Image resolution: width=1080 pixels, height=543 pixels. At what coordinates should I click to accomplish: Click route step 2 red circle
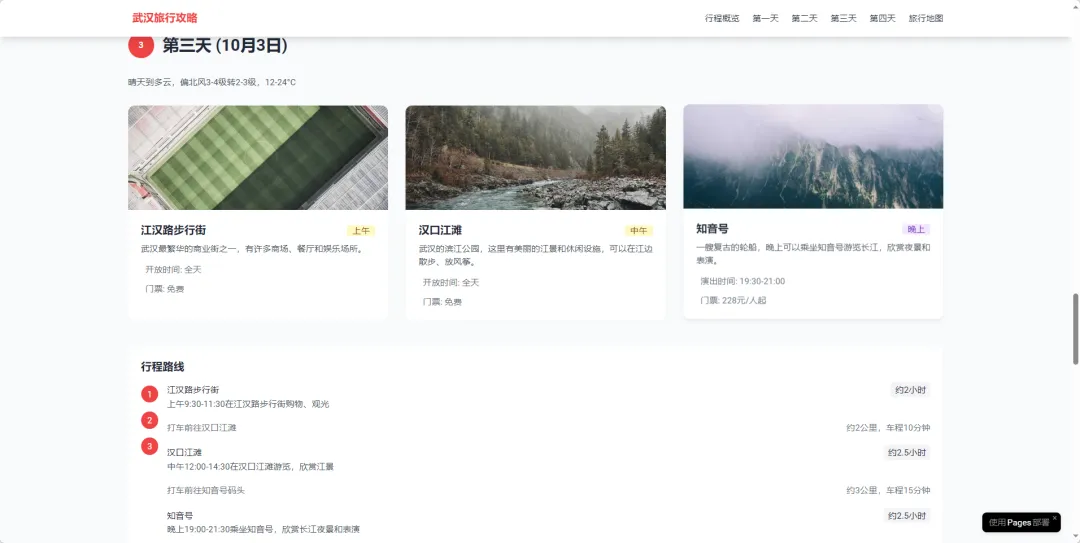(149, 420)
